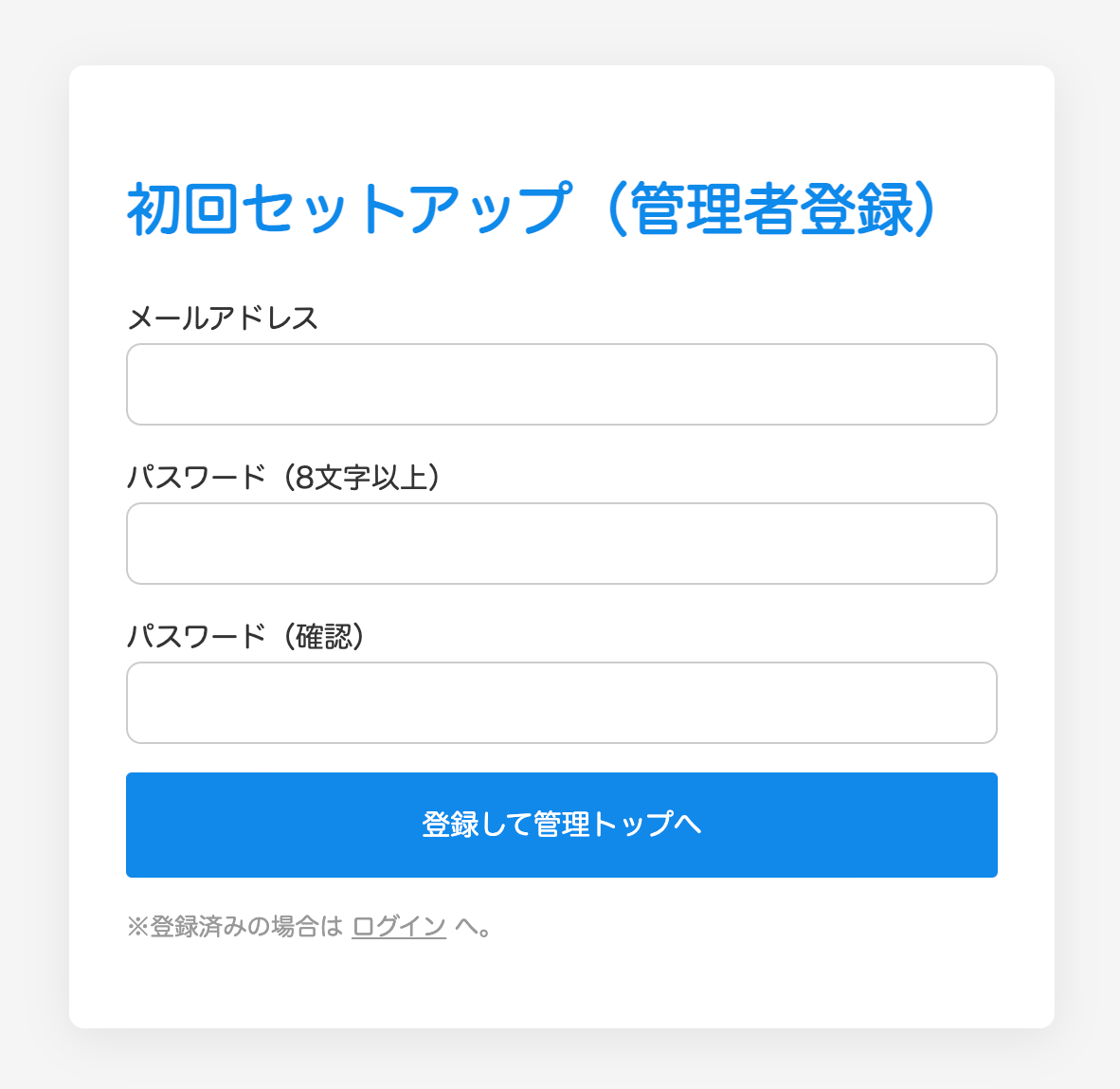Select the パスワード（確認） text field
The height and width of the screenshot is (1089, 1120).
pyautogui.click(x=561, y=703)
